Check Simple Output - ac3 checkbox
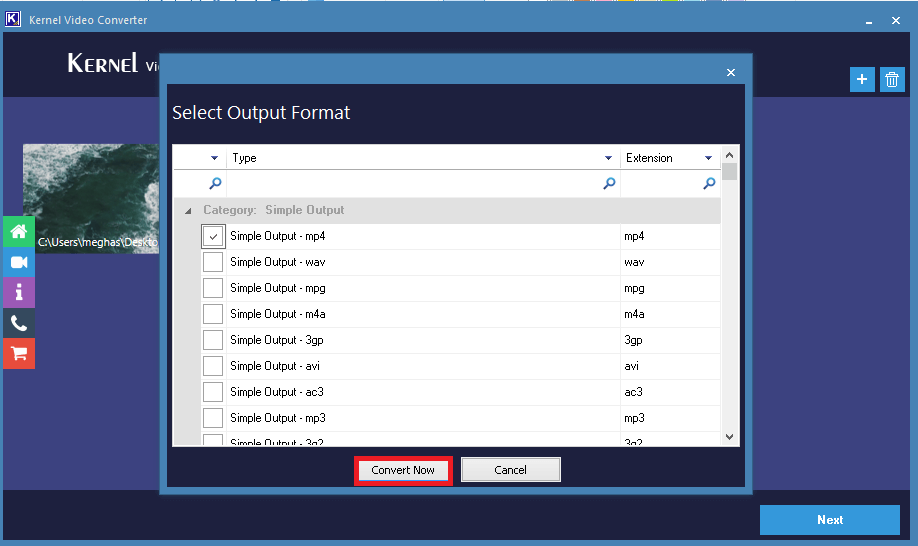 tap(213, 392)
